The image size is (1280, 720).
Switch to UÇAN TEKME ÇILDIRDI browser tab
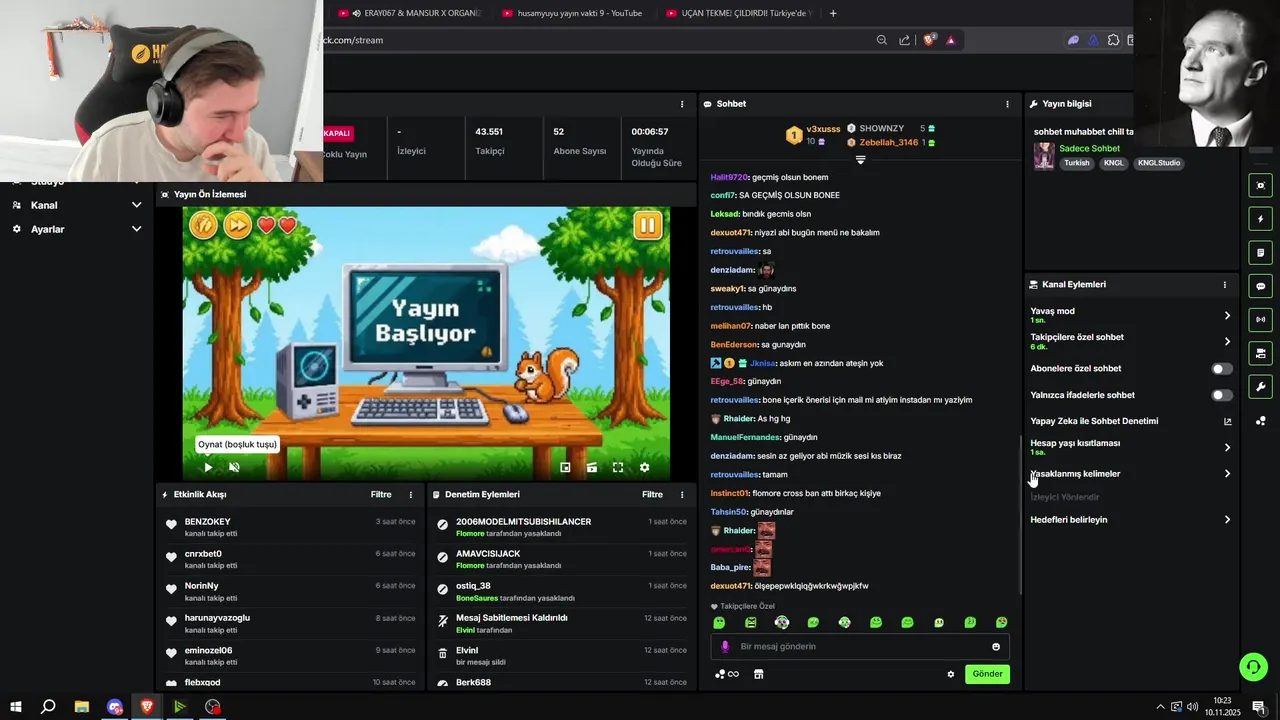tap(737, 13)
